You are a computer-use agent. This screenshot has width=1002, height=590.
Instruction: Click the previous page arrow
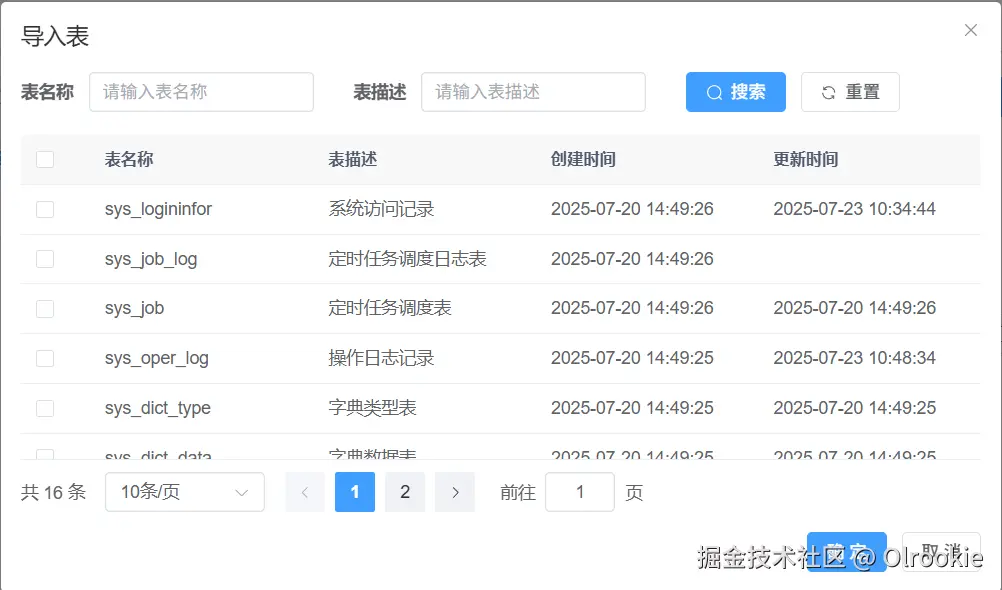pos(304,492)
